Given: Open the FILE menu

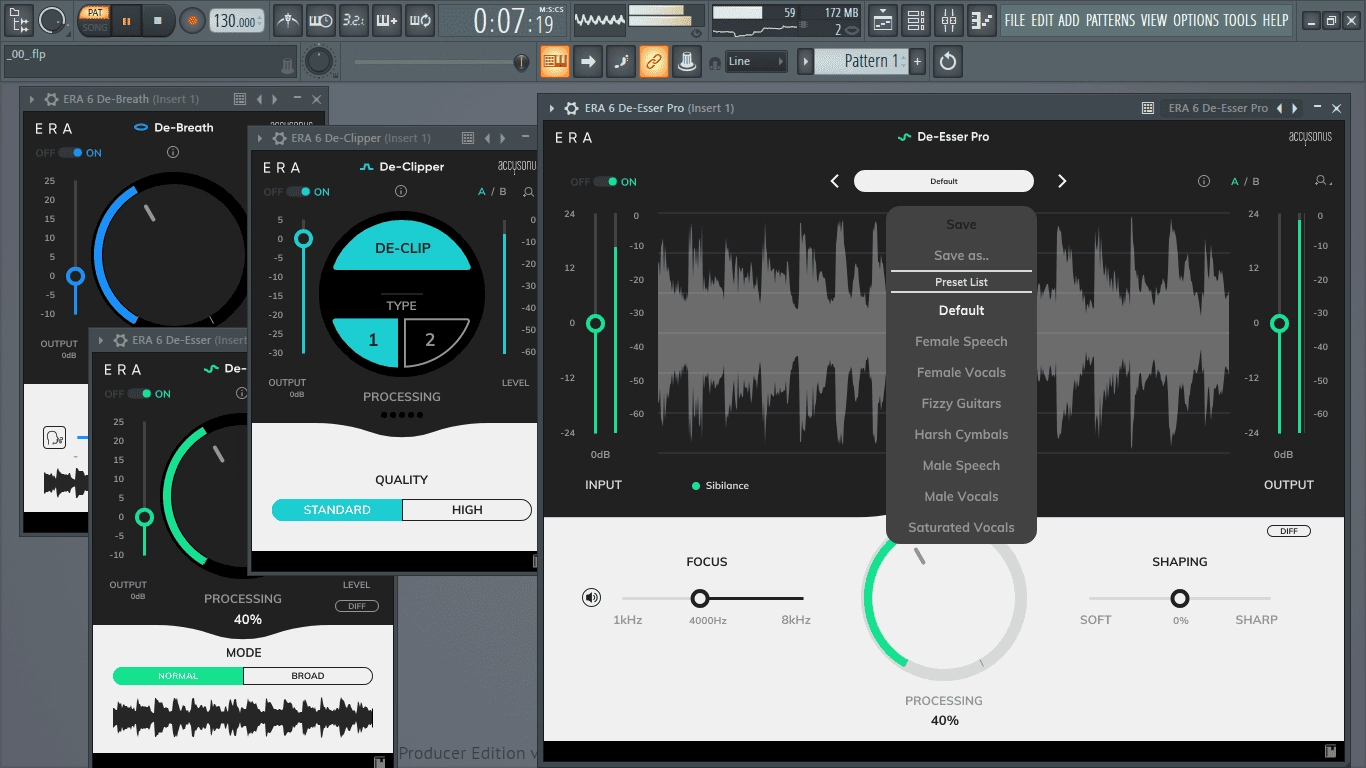Looking at the screenshot, I should point(1014,20).
